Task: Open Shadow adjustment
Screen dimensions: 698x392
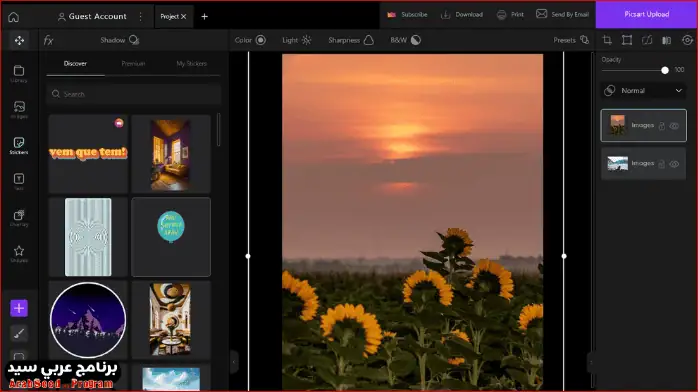Action: tap(120, 40)
